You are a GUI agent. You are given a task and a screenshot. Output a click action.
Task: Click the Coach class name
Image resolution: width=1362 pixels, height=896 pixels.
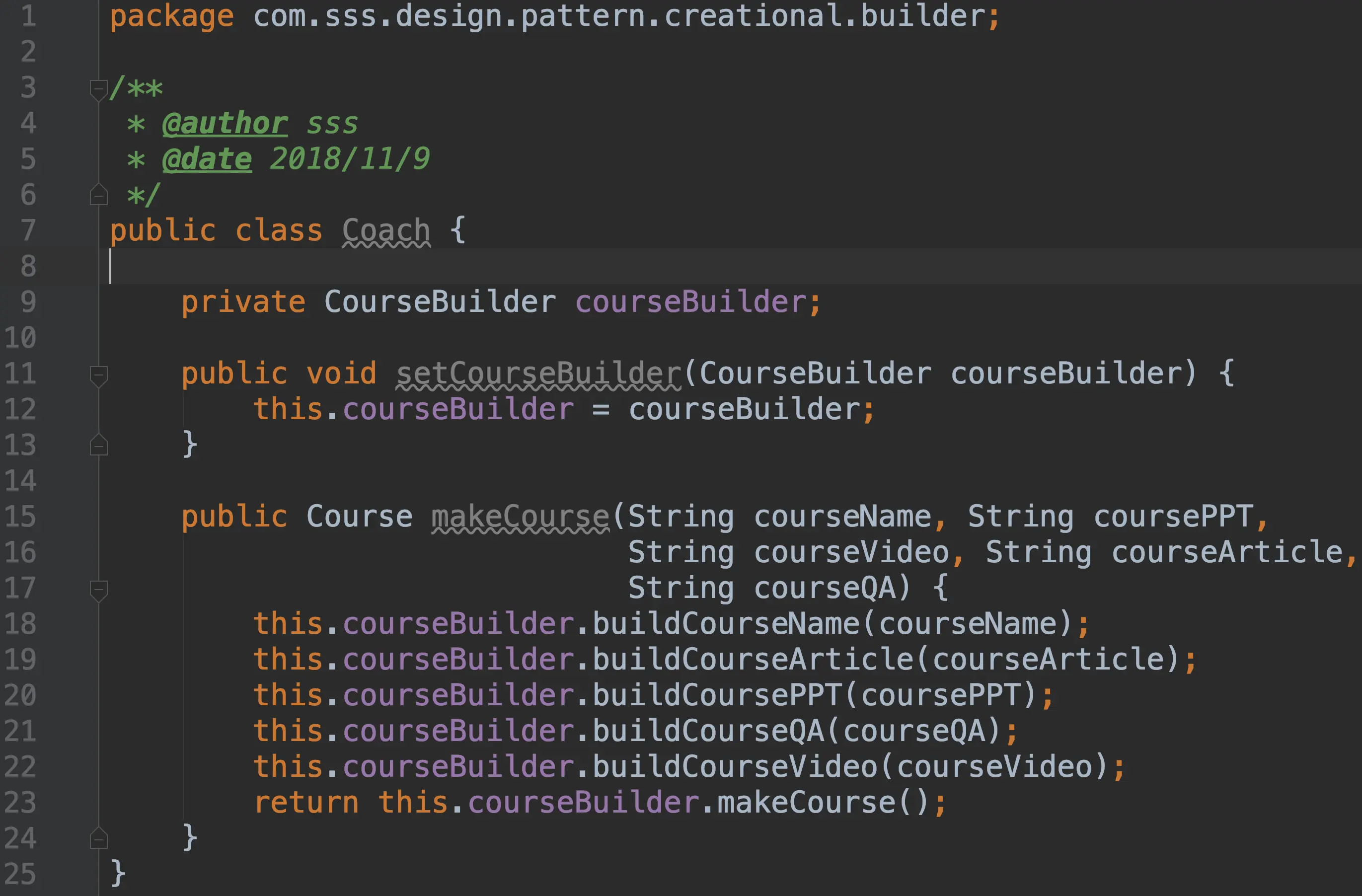pos(386,230)
